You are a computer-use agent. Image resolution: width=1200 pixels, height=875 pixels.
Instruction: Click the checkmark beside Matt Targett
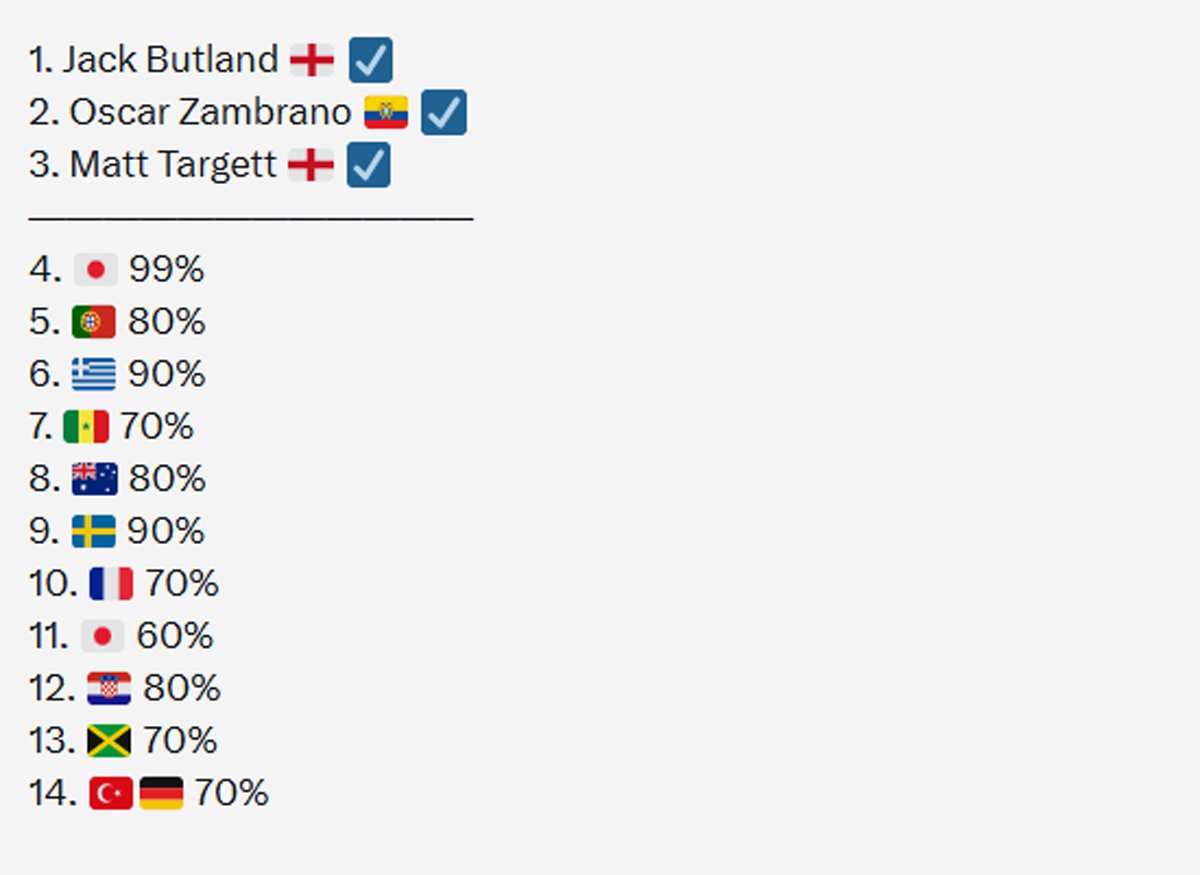368,165
